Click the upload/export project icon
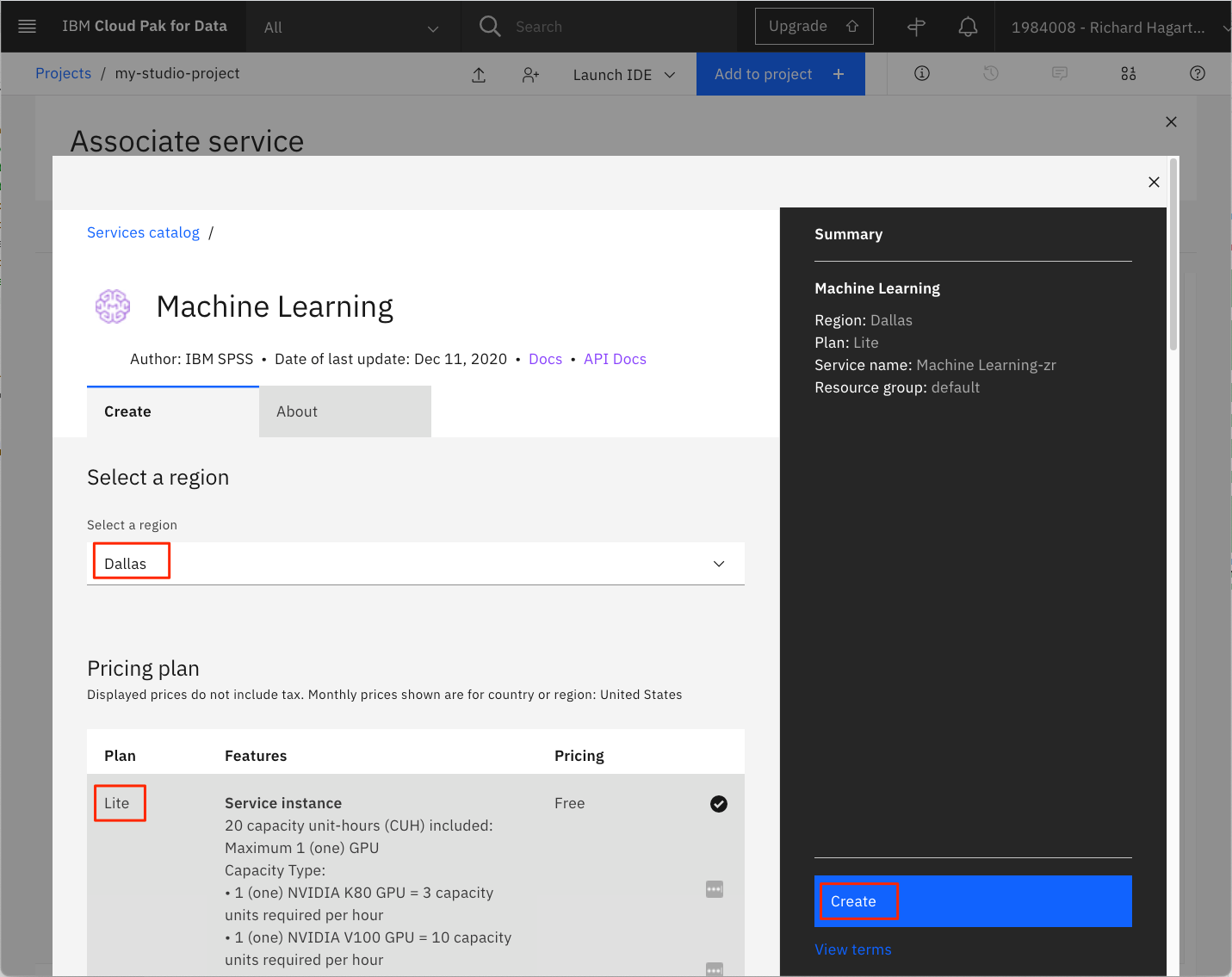The width and height of the screenshot is (1232, 977). (479, 75)
